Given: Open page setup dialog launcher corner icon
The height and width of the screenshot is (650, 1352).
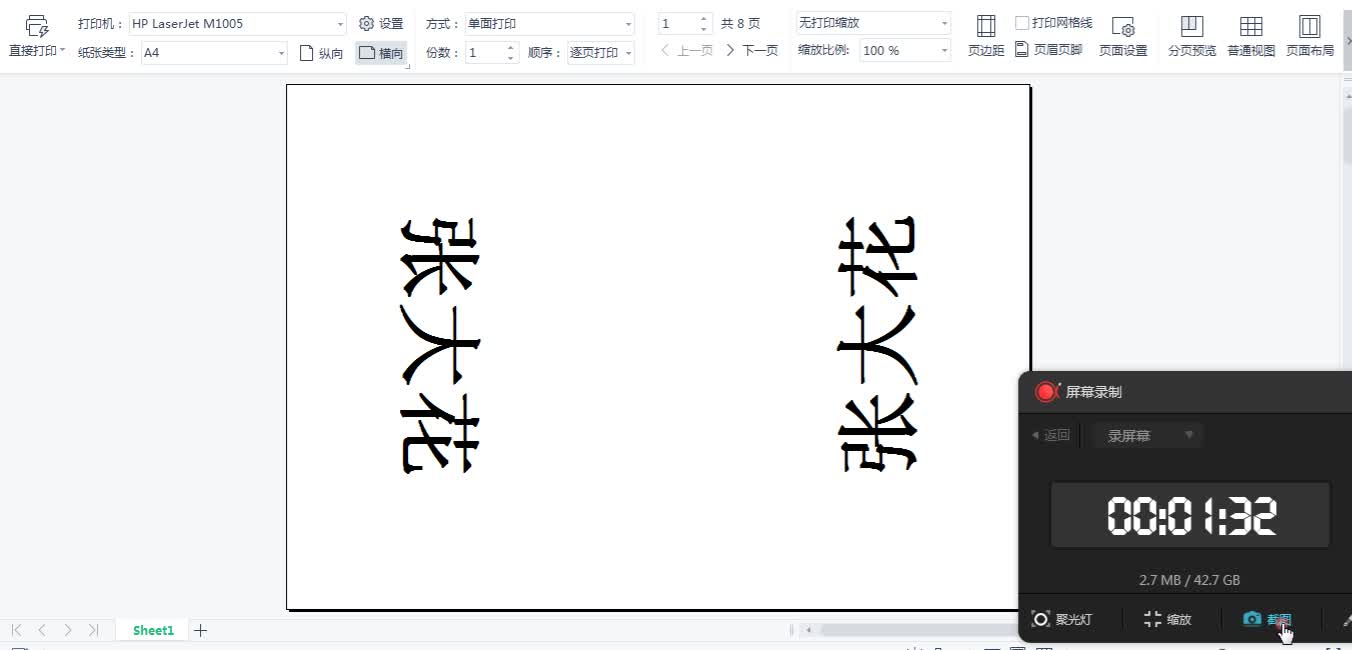Looking at the screenshot, I should point(408,66).
